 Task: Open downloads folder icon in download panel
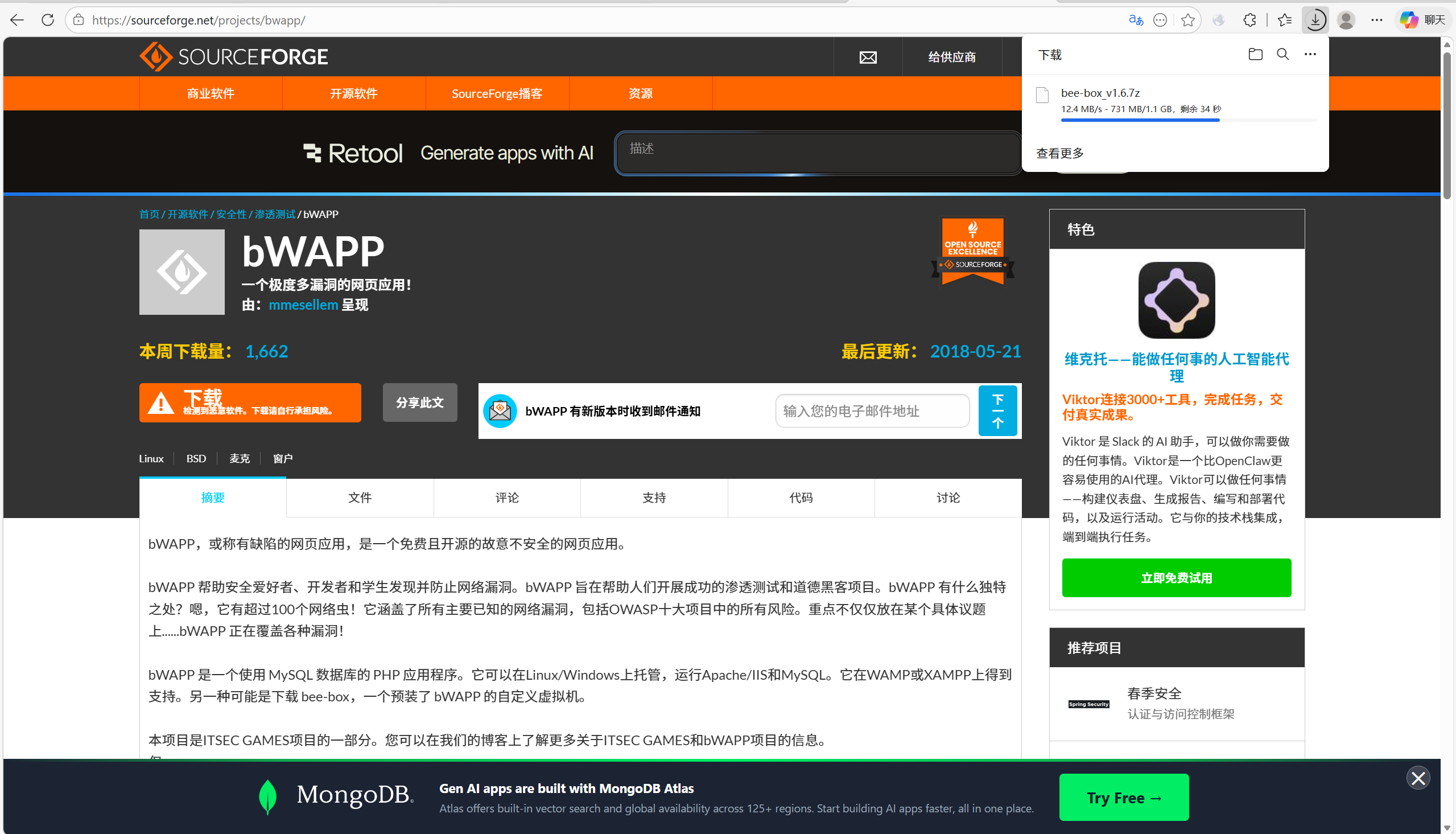click(x=1255, y=55)
